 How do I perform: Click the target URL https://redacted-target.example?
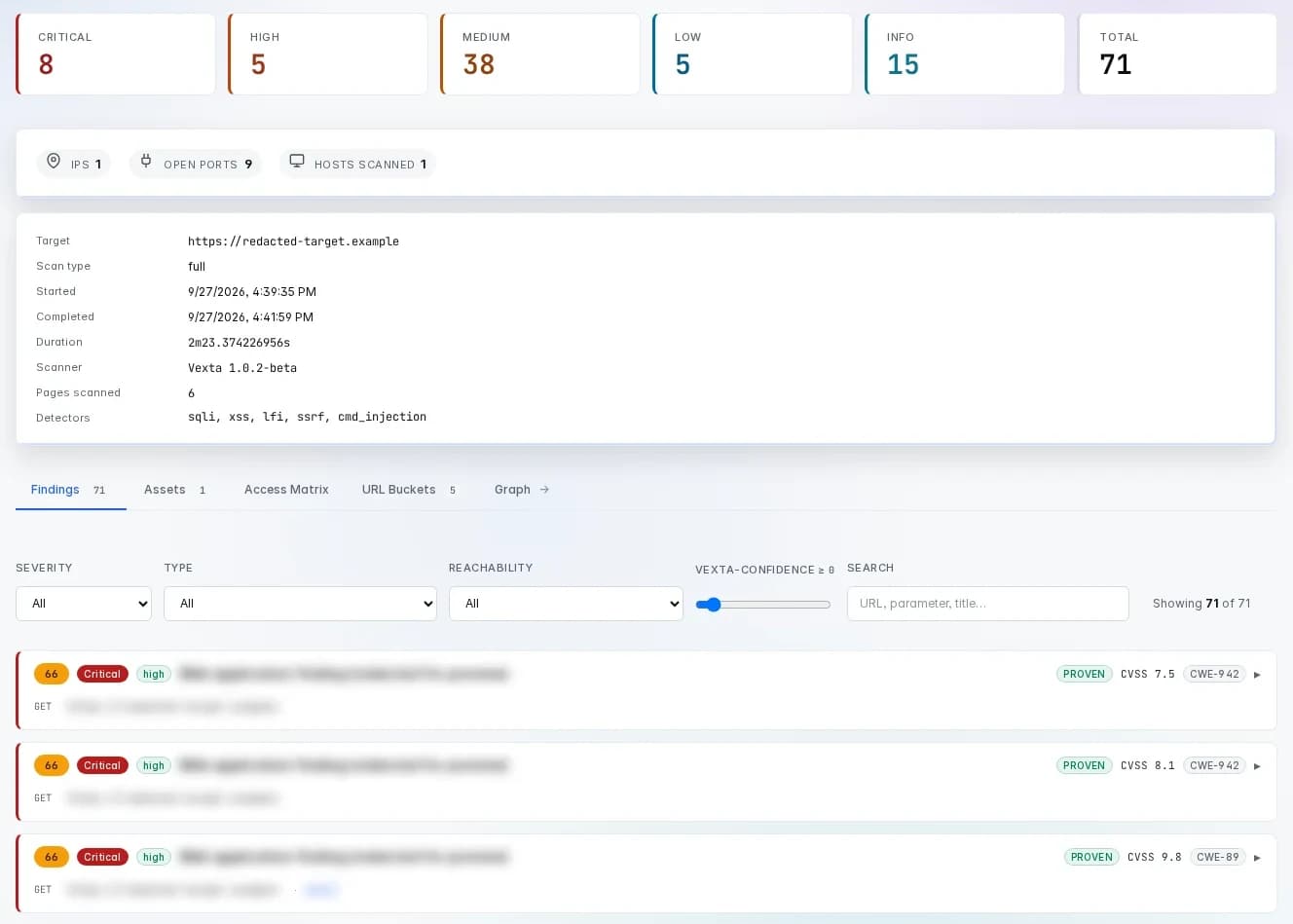click(x=293, y=241)
